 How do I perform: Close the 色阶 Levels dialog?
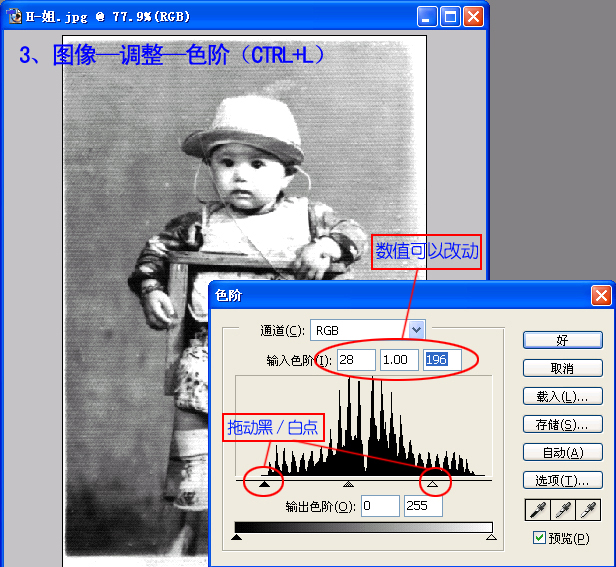(601, 295)
